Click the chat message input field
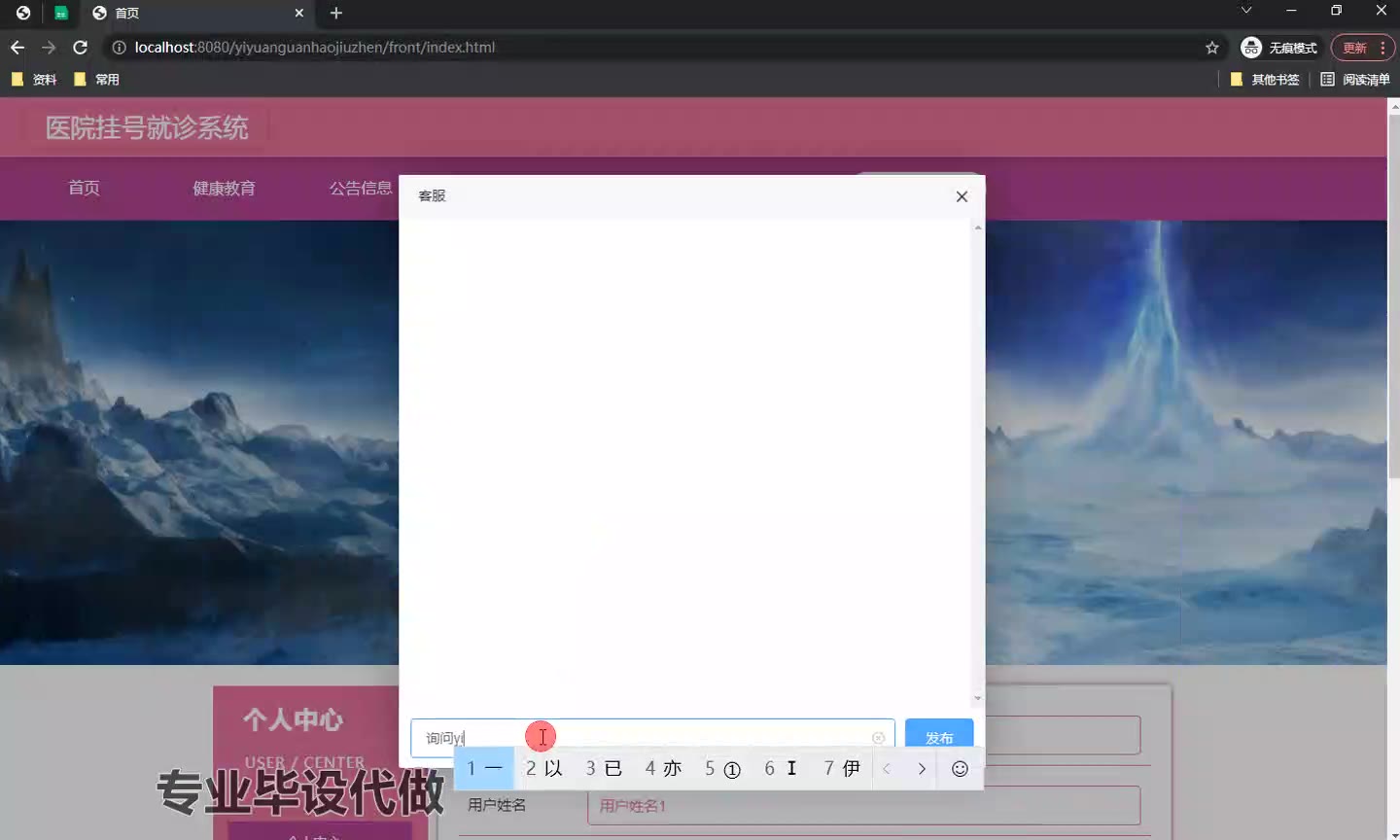The image size is (1400, 840). [652, 738]
